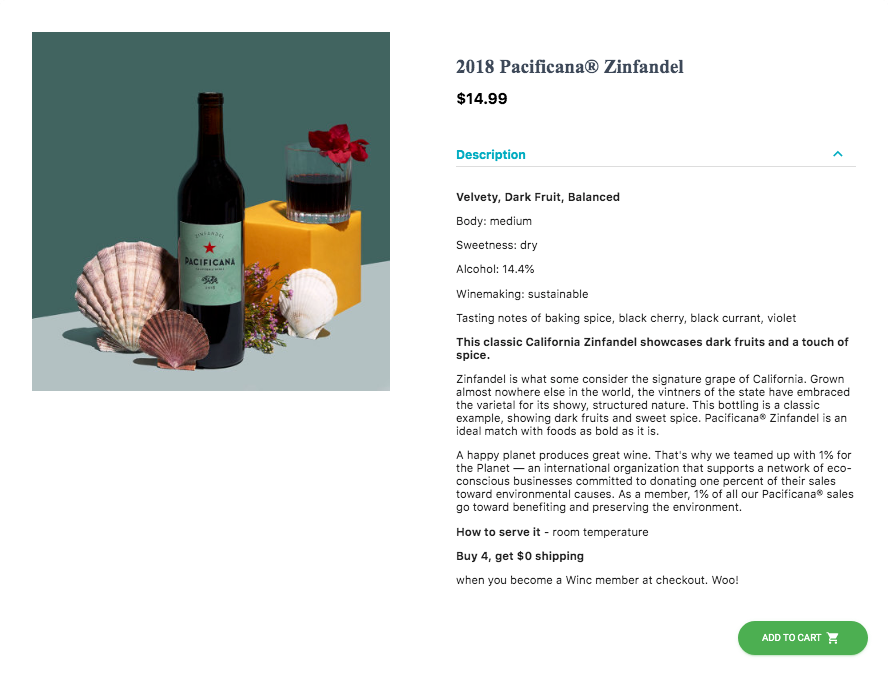The width and height of the screenshot is (888, 678).
Task: Click the red flower atop the glass
Action: 338,143
